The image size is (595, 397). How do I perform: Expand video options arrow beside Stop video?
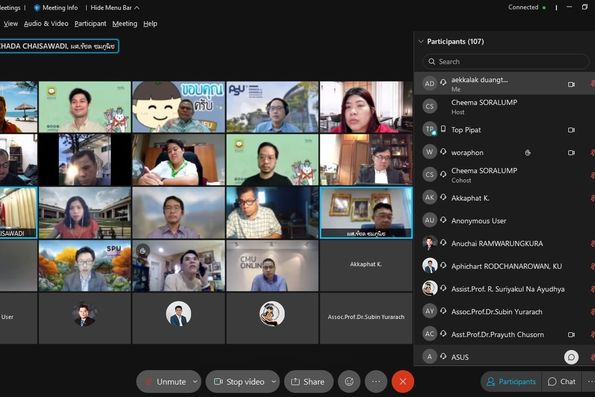coord(274,381)
